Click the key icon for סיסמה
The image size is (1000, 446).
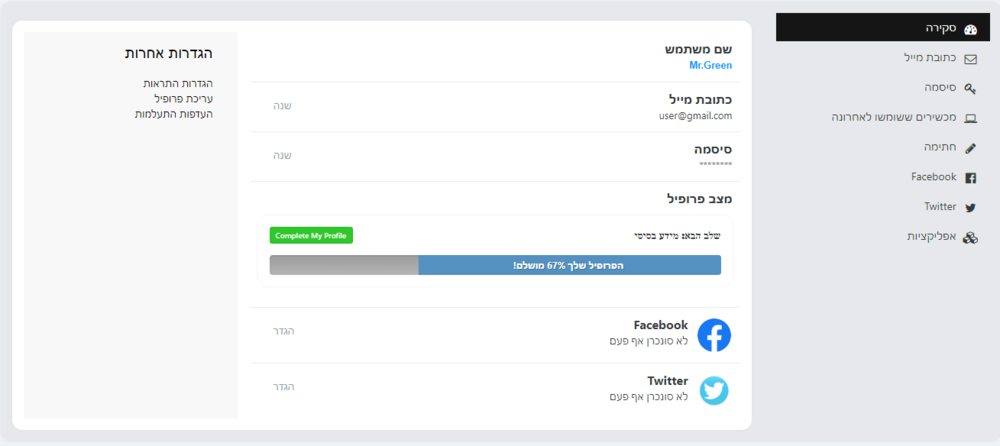(x=969, y=88)
